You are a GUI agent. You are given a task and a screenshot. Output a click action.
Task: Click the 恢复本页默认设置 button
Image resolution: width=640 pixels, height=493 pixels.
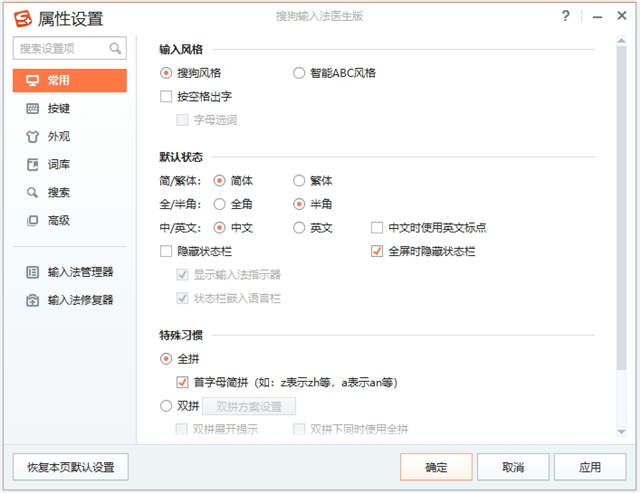70,466
